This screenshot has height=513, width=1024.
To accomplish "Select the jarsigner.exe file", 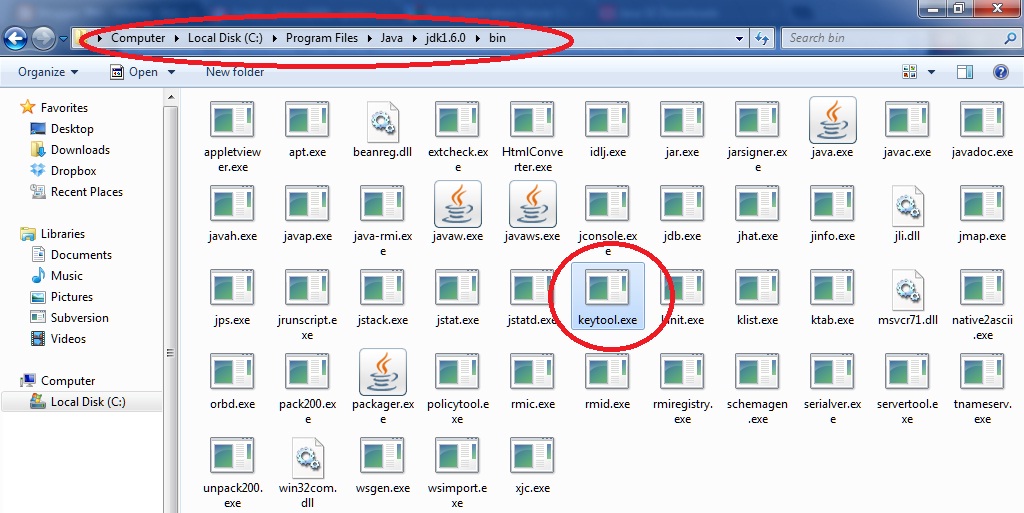I will [x=758, y=136].
